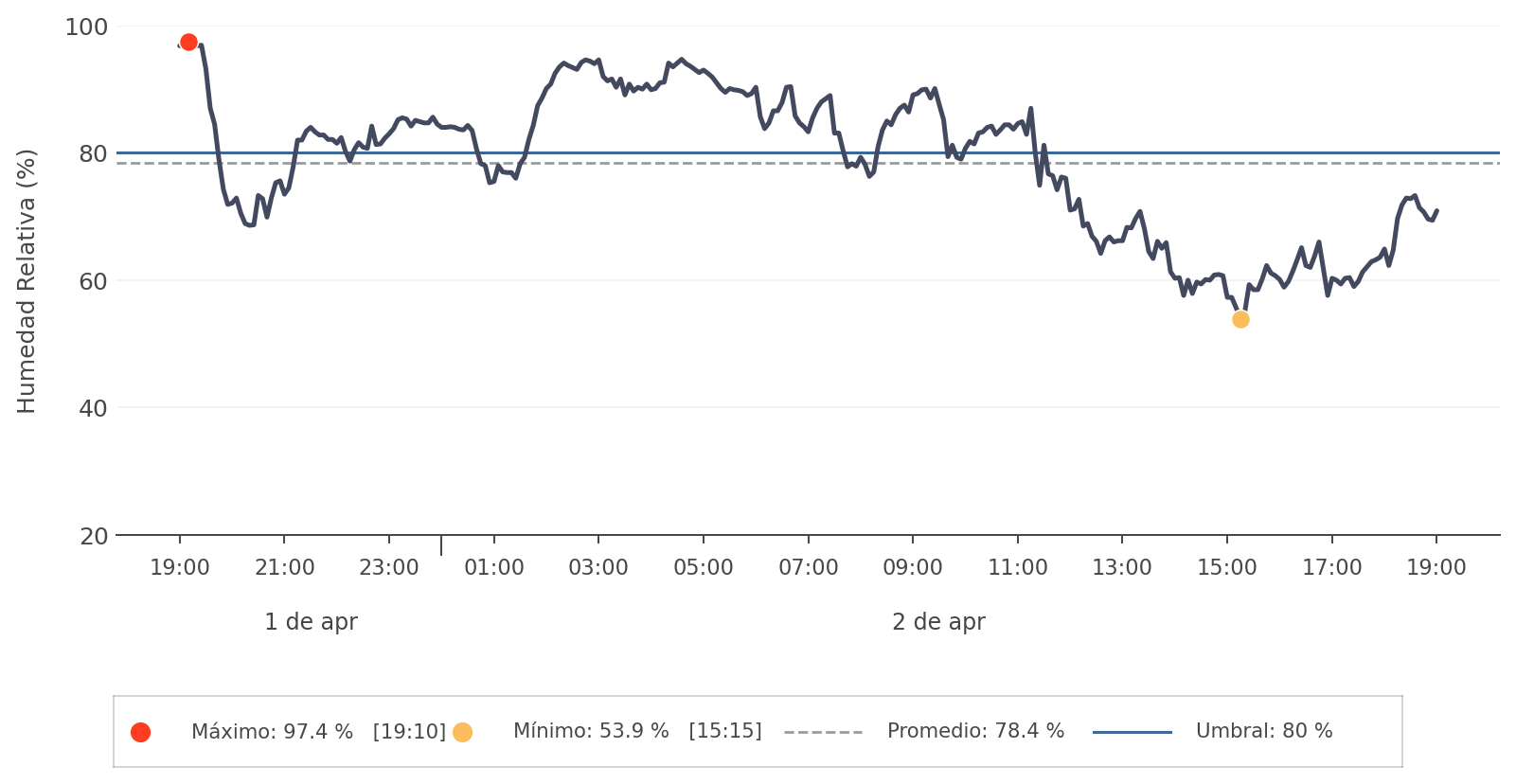Click the 20 label on the humidity axis

(93, 536)
